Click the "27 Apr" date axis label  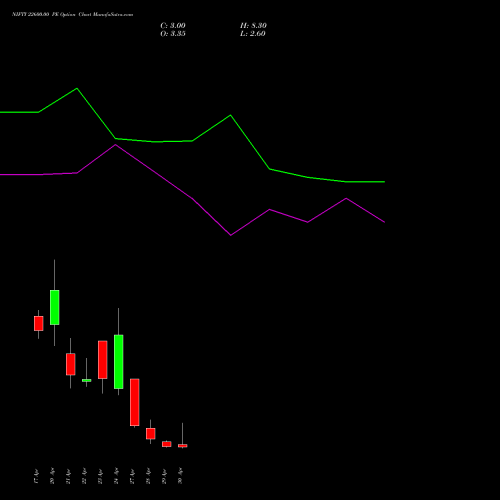[x=132, y=476]
